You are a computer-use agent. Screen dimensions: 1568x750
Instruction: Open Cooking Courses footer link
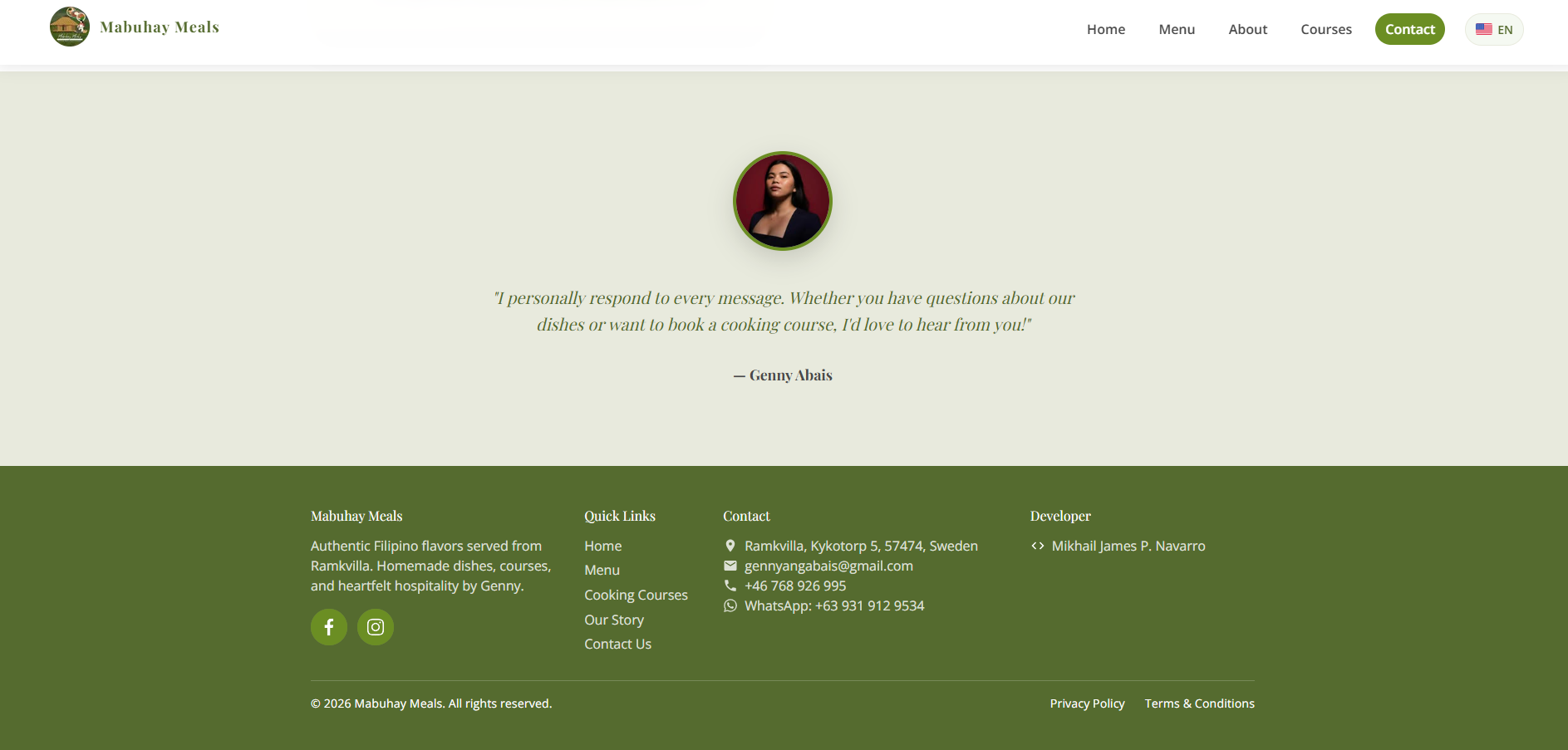pos(637,595)
